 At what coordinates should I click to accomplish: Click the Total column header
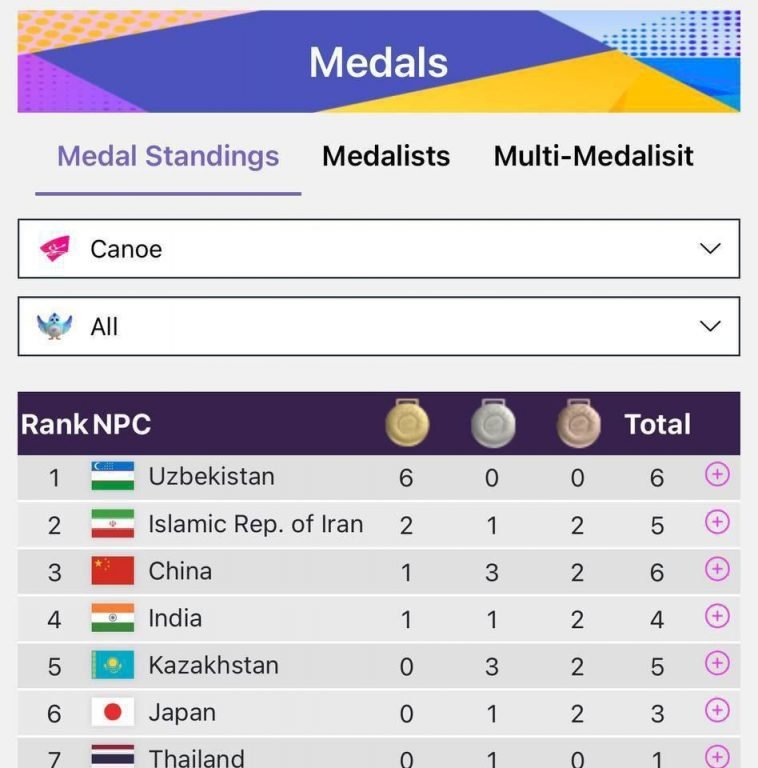tap(657, 424)
